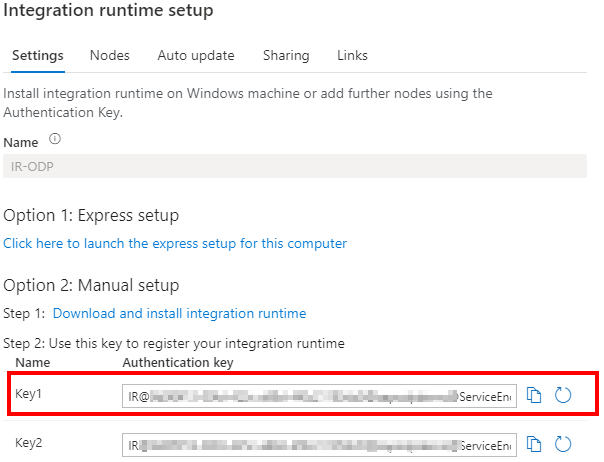The width and height of the screenshot is (604, 462).
Task: Regenerate the Key2 authentication key
Action: (563, 444)
